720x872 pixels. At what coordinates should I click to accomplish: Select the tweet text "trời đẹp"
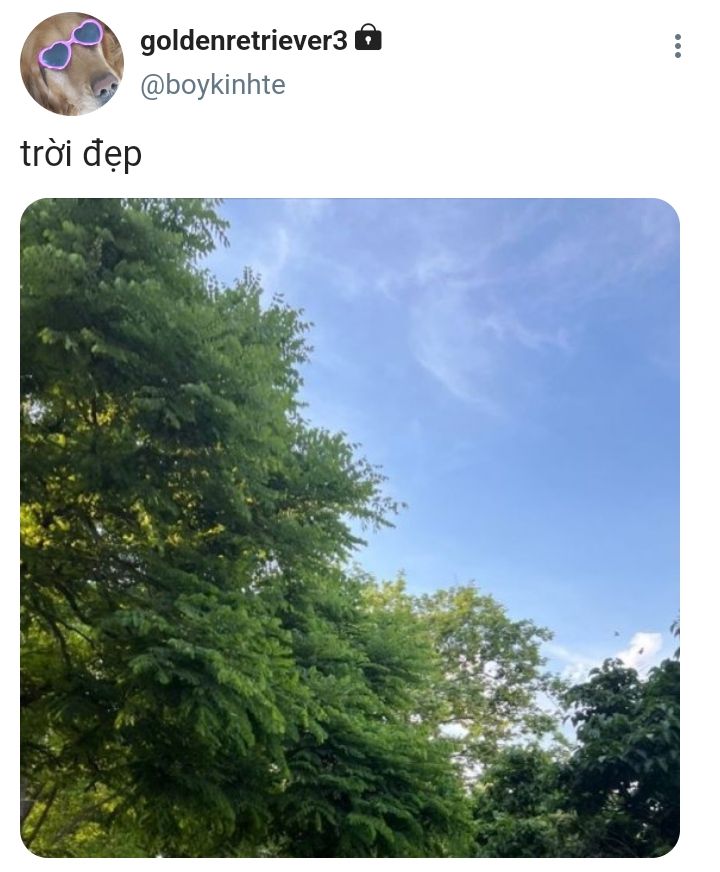click(x=81, y=153)
